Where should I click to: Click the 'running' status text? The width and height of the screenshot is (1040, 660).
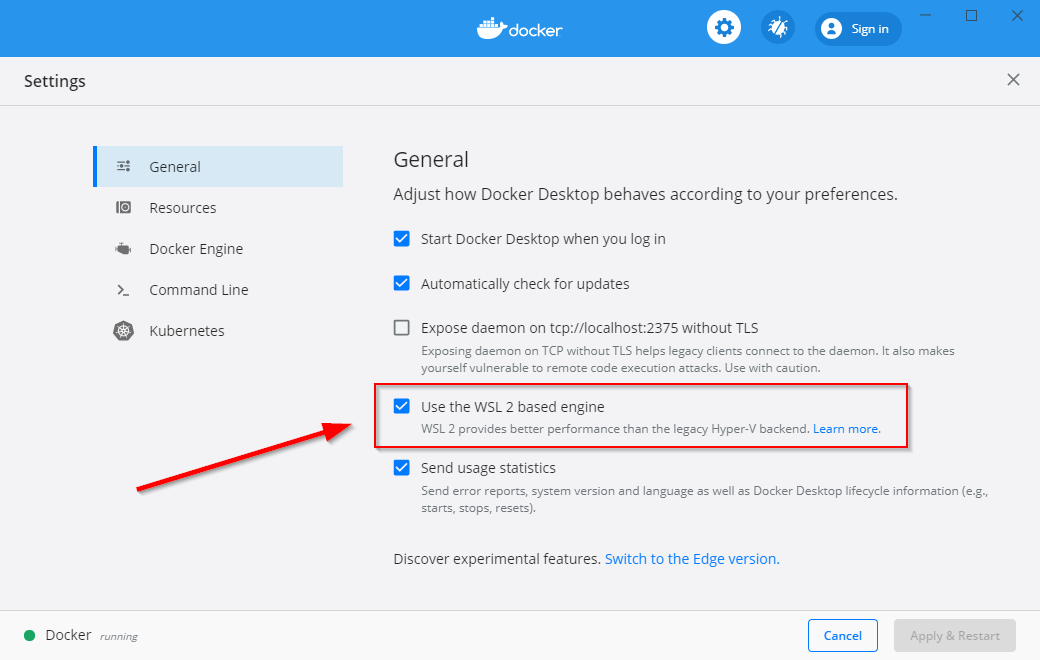119,636
